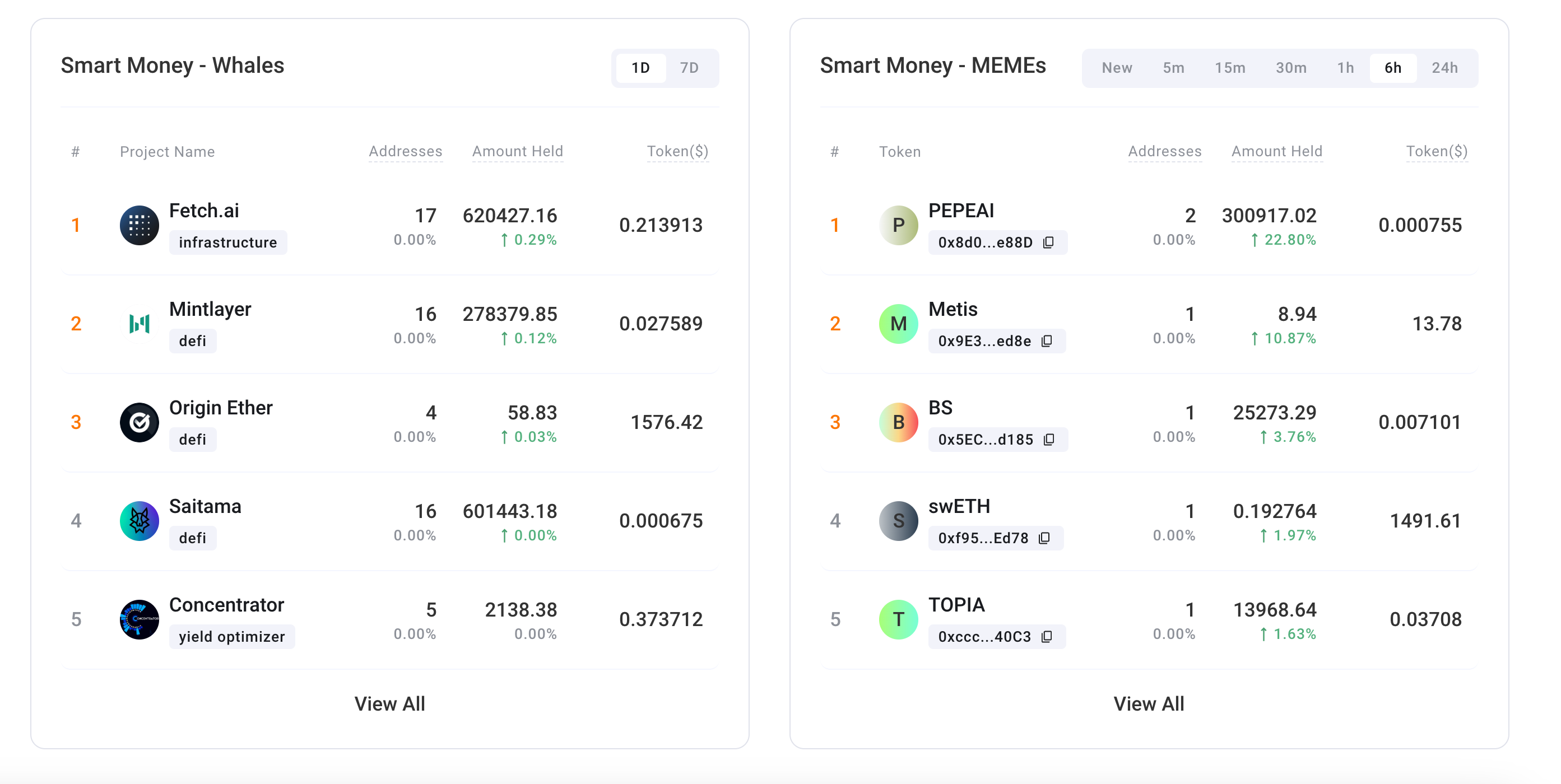Switch to the 15m timeframe tab
1561x784 pixels.
pos(1230,68)
